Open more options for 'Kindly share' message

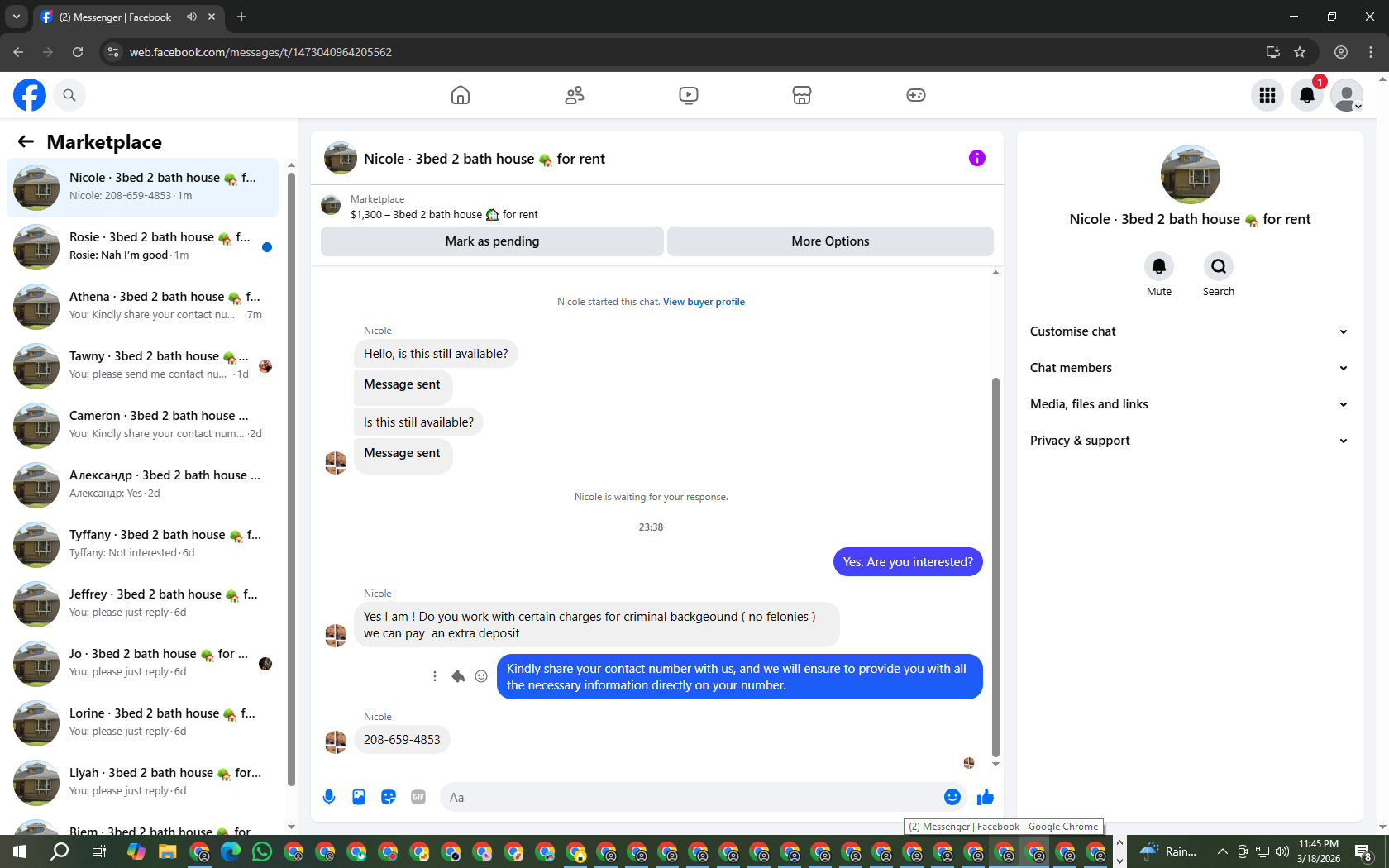click(435, 676)
